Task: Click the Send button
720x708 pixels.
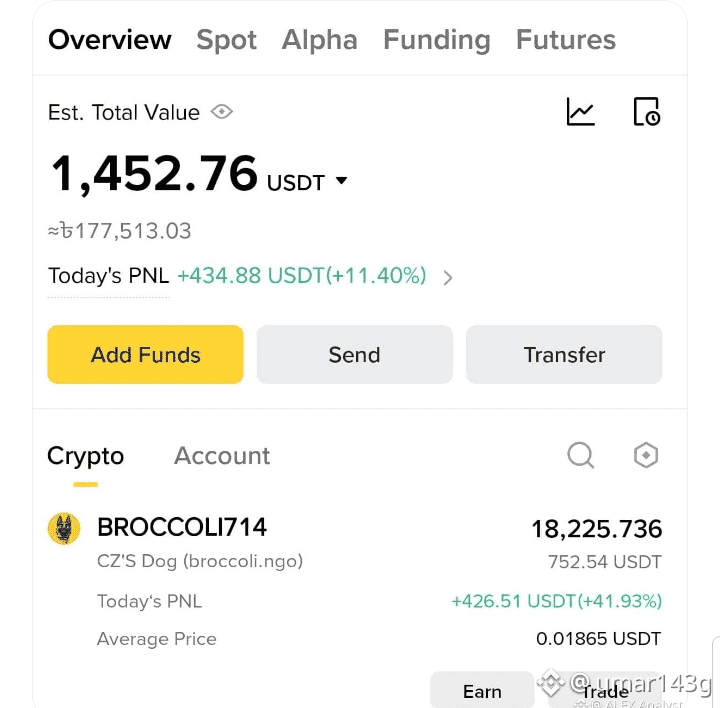Action: pos(354,354)
